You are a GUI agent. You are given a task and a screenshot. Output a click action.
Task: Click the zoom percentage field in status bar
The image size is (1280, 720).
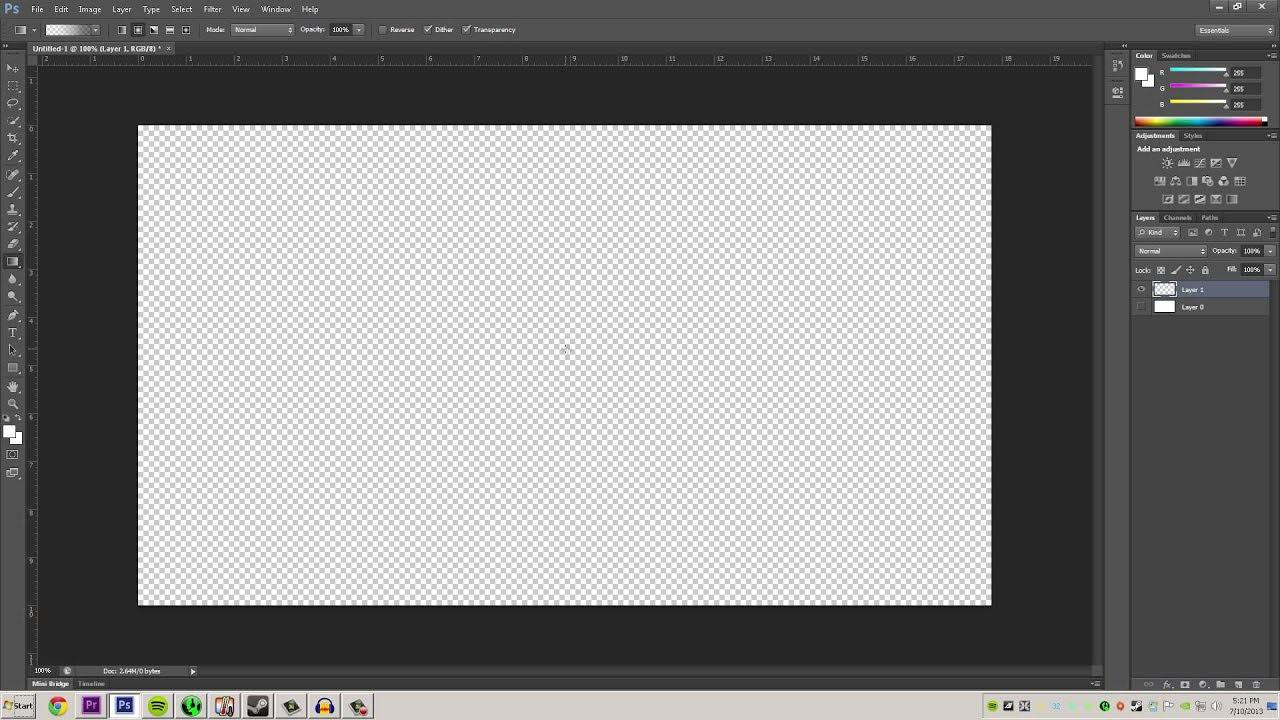(x=43, y=671)
